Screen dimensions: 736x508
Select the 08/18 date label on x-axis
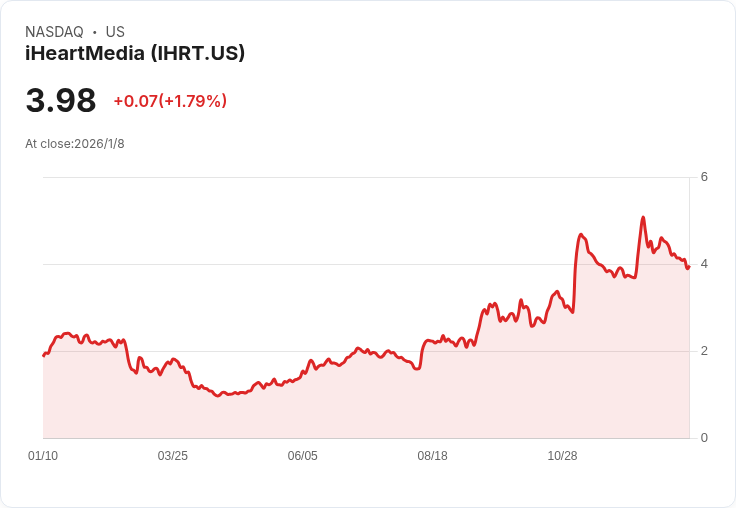(432, 456)
